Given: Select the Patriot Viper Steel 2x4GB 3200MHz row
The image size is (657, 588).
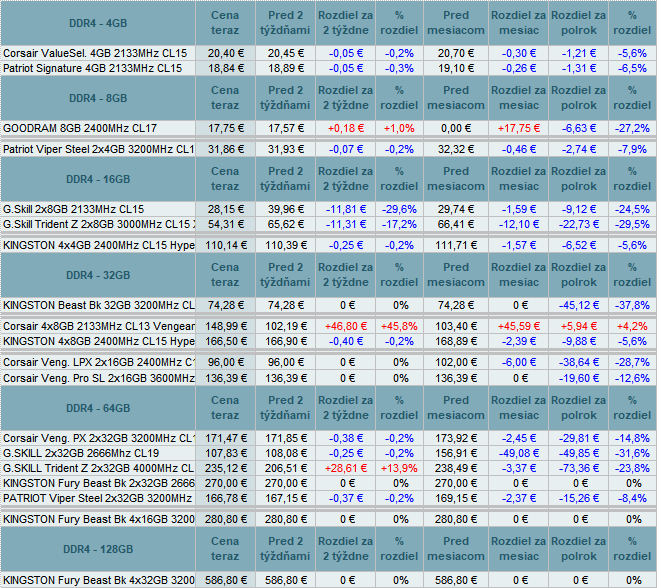Looking at the screenshot, I should 328,149.
